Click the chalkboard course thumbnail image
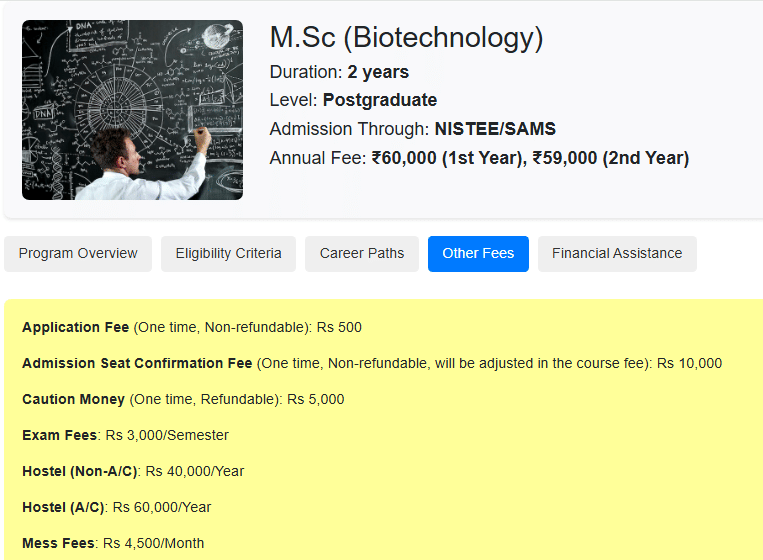Image resolution: width=763 pixels, height=560 pixels. [132, 110]
